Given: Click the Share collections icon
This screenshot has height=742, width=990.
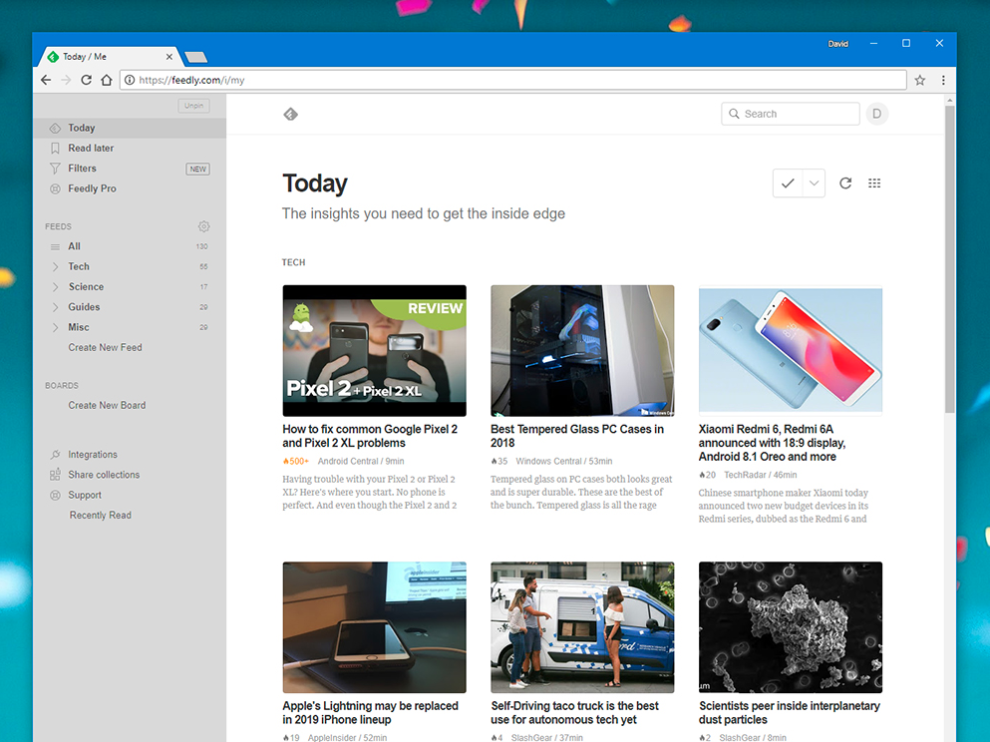Looking at the screenshot, I should pos(55,475).
